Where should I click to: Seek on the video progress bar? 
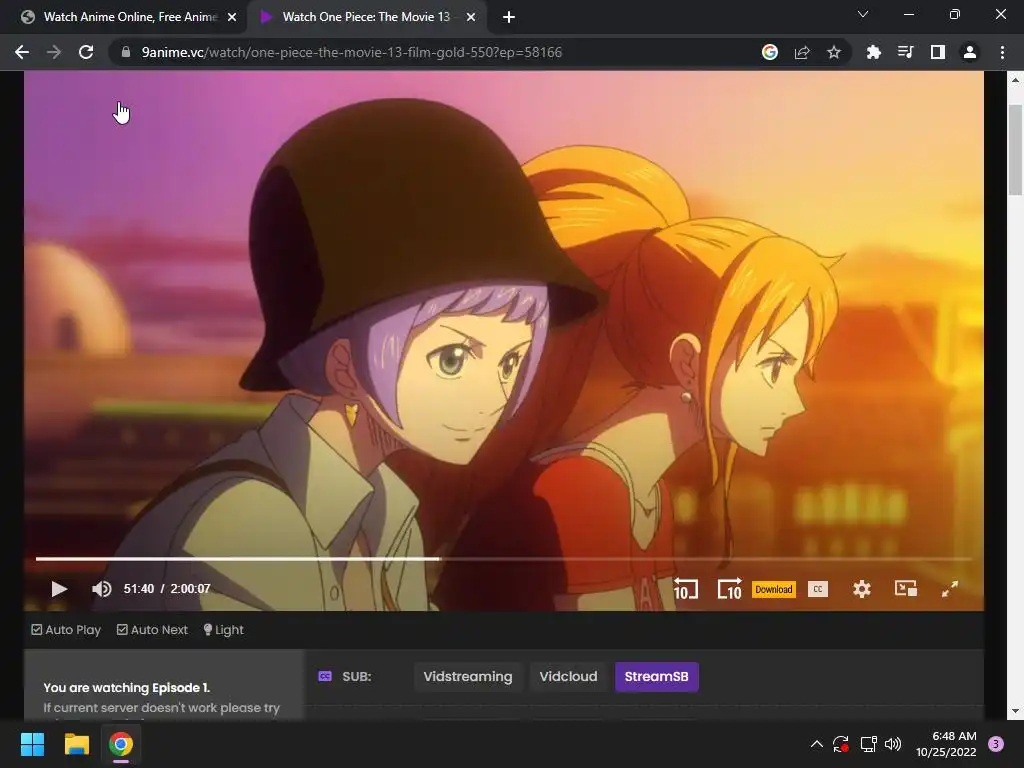[504, 559]
